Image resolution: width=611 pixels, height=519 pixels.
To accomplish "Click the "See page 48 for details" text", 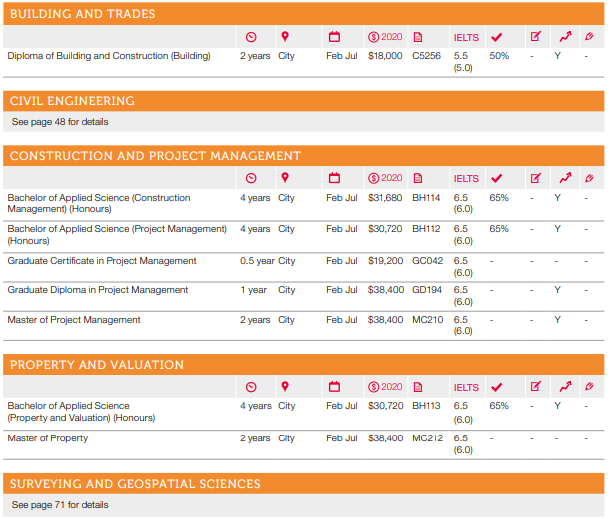I will [x=60, y=122].
